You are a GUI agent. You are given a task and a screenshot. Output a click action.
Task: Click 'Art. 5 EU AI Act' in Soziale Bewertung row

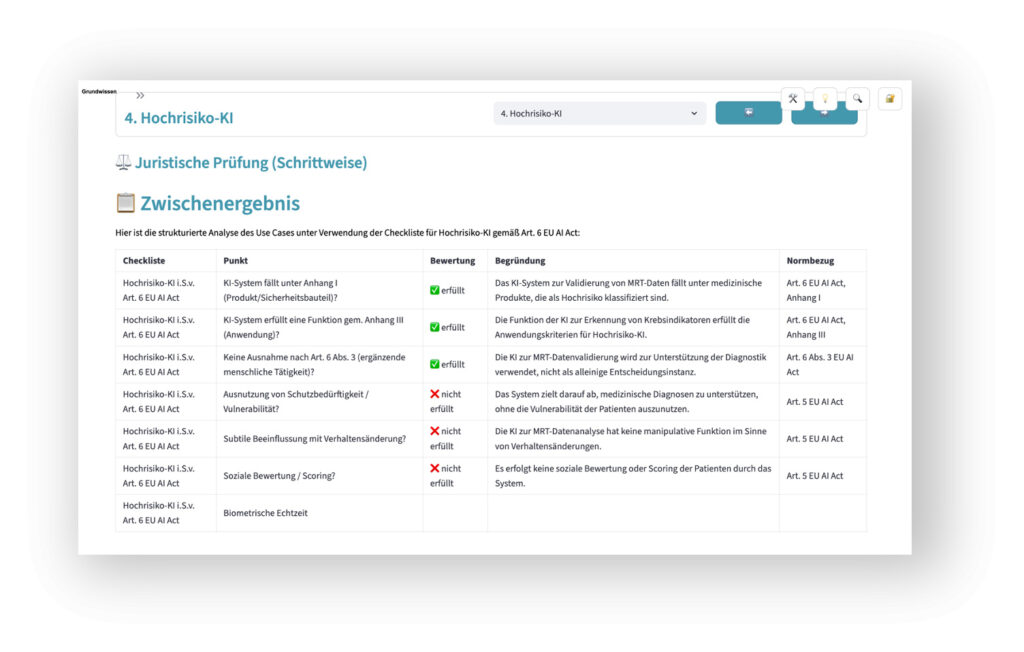[823, 476]
